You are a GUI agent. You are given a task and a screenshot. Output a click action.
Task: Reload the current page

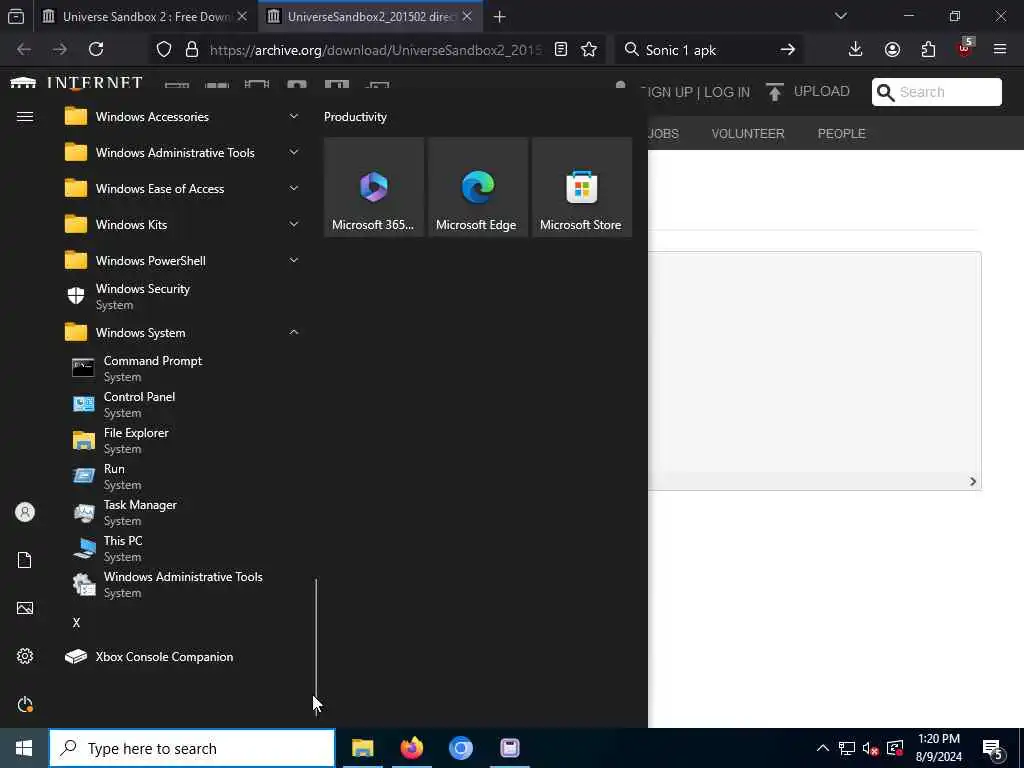[96, 49]
